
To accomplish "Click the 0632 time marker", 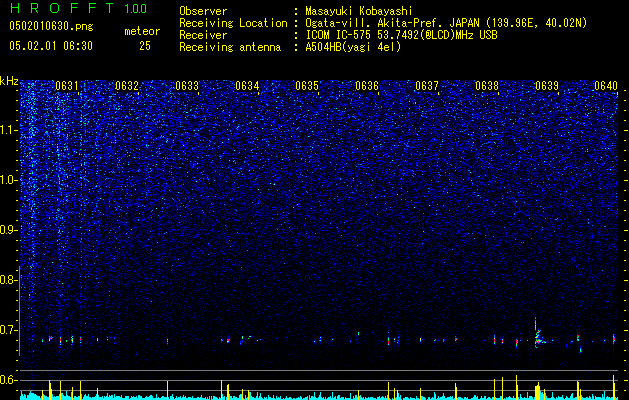I will [x=127, y=86].
